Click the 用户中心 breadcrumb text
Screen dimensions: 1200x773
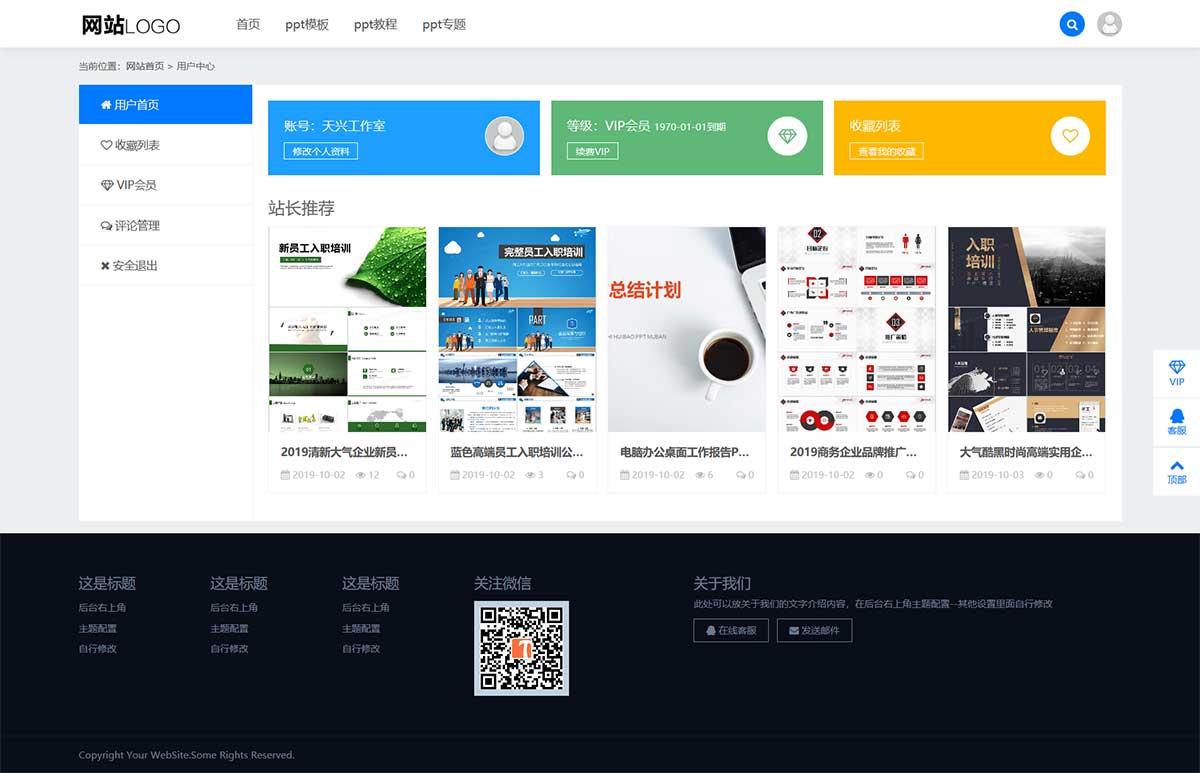196,66
